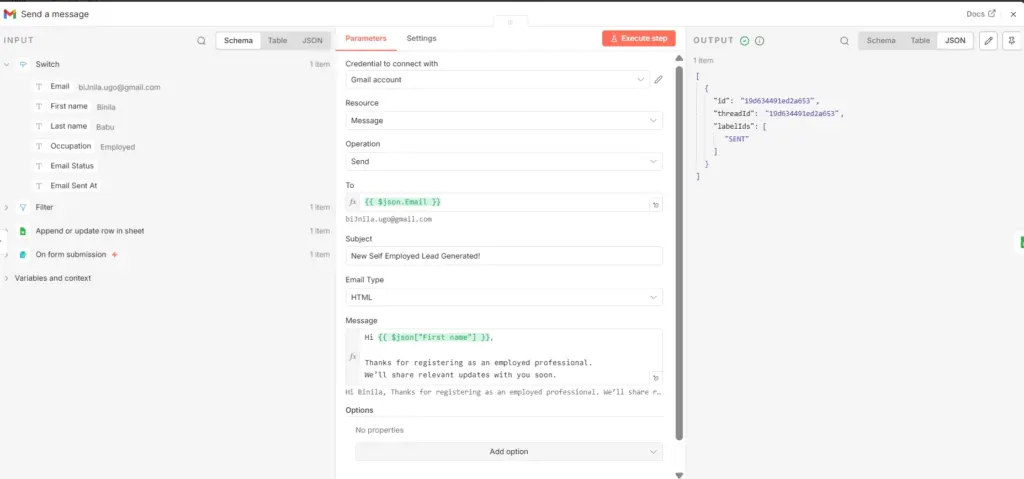The height and width of the screenshot is (479, 1024).
Task: Open expression editor icon in Message field
Action: coord(656,378)
